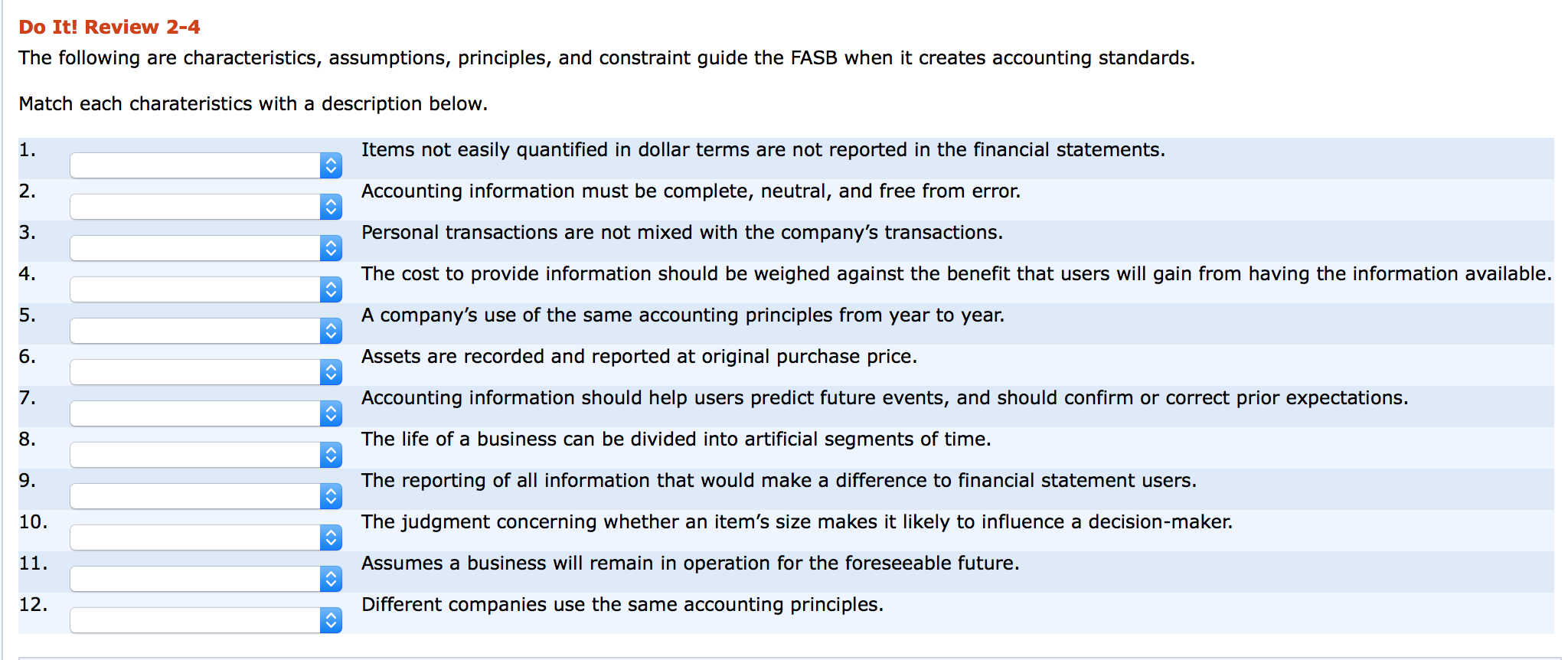Click the 'Items not easily quantified' description
1568x660 pixels.
pyautogui.click(x=763, y=150)
